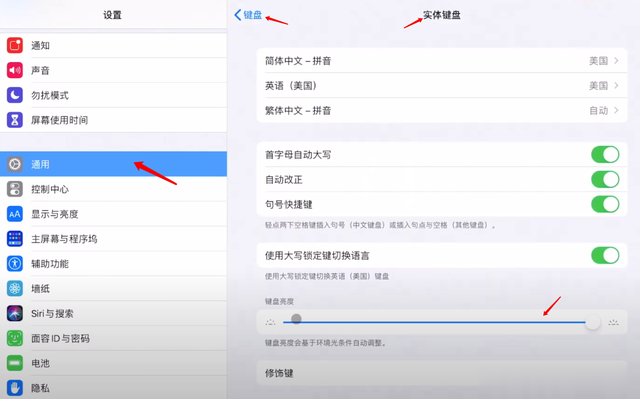Go back to 键盘 settings
640x399 pixels.
click(248, 15)
